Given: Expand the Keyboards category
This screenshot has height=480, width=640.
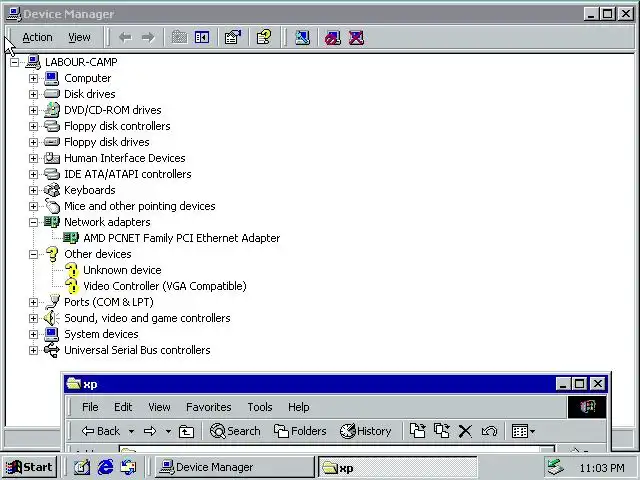Looking at the screenshot, I should point(33,190).
